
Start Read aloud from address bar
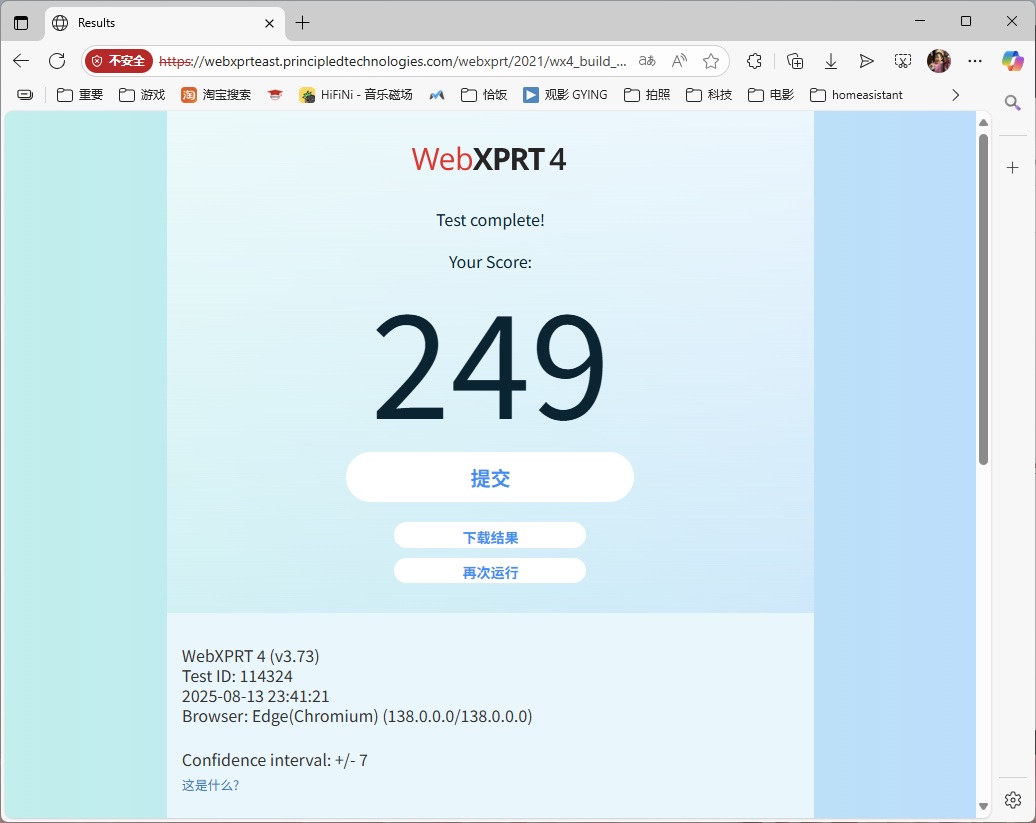(679, 61)
